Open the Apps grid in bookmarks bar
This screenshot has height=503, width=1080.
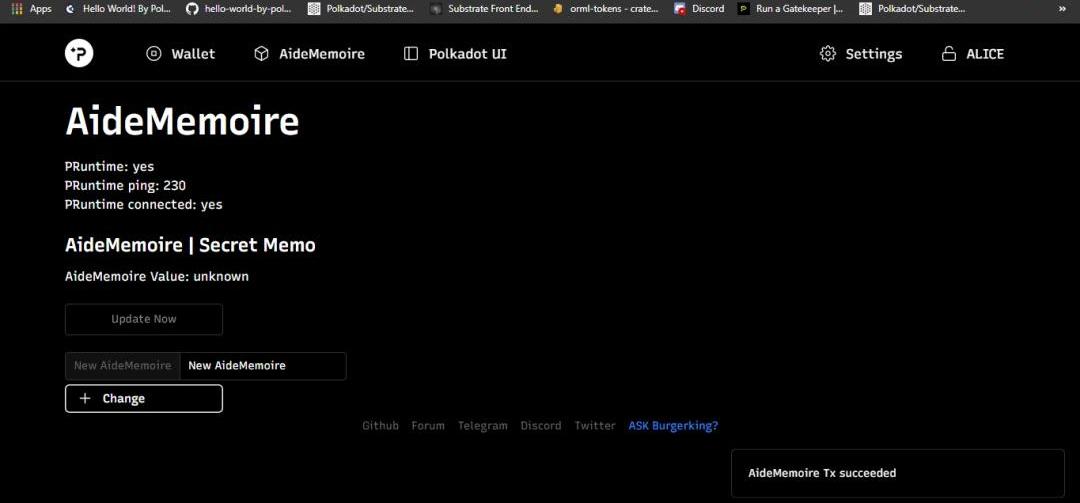click(32, 9)
